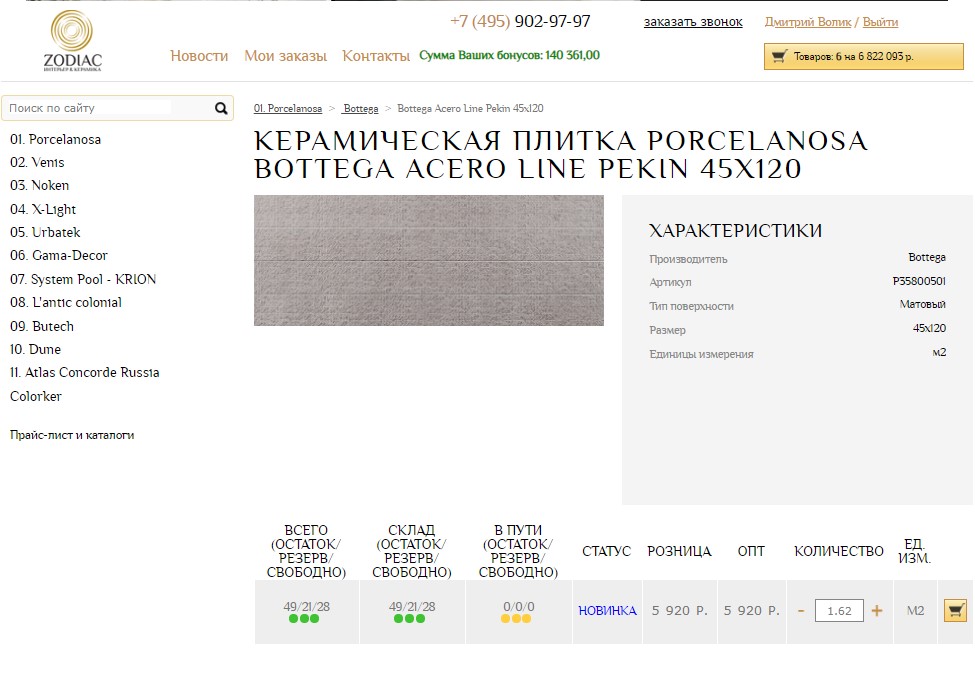This screenshot has width=975, height=675.
Task: Open Контакты menu item
Action: point(376,56)
